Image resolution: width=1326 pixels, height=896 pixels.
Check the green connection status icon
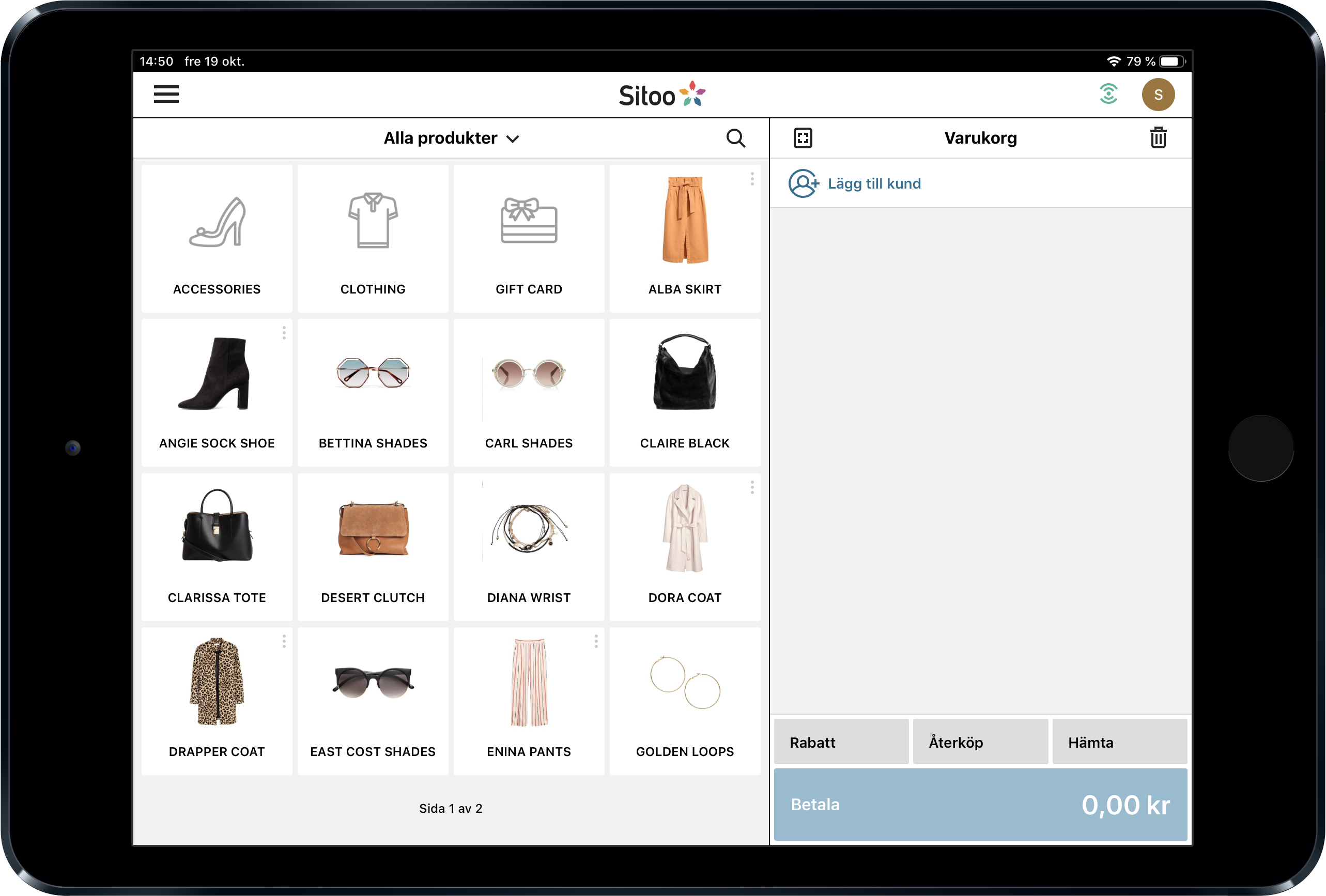(x=1108, y=94)
